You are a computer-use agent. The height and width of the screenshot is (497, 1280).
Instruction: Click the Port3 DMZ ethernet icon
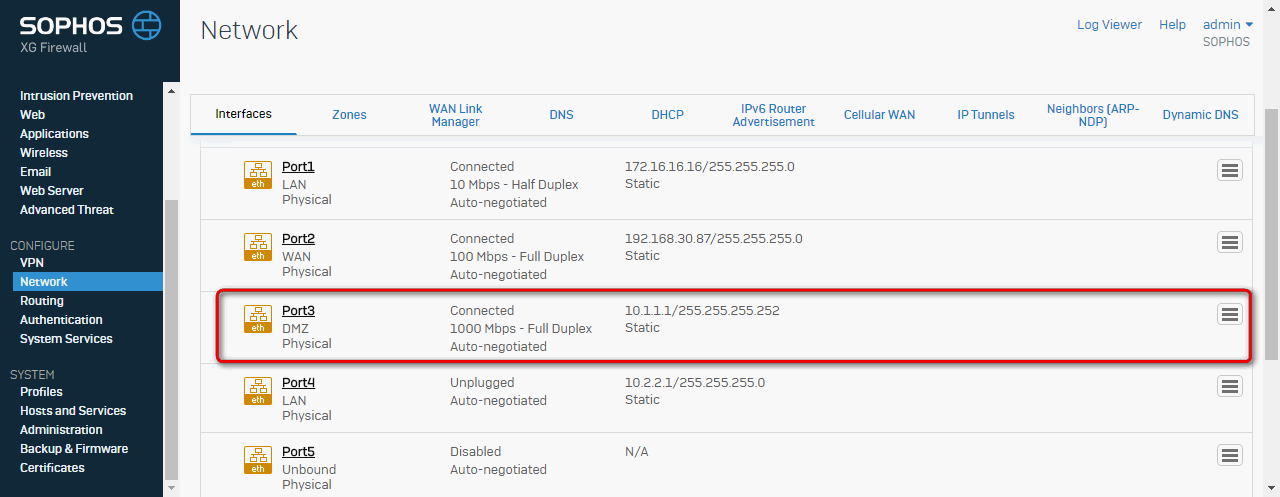point(258,319)
